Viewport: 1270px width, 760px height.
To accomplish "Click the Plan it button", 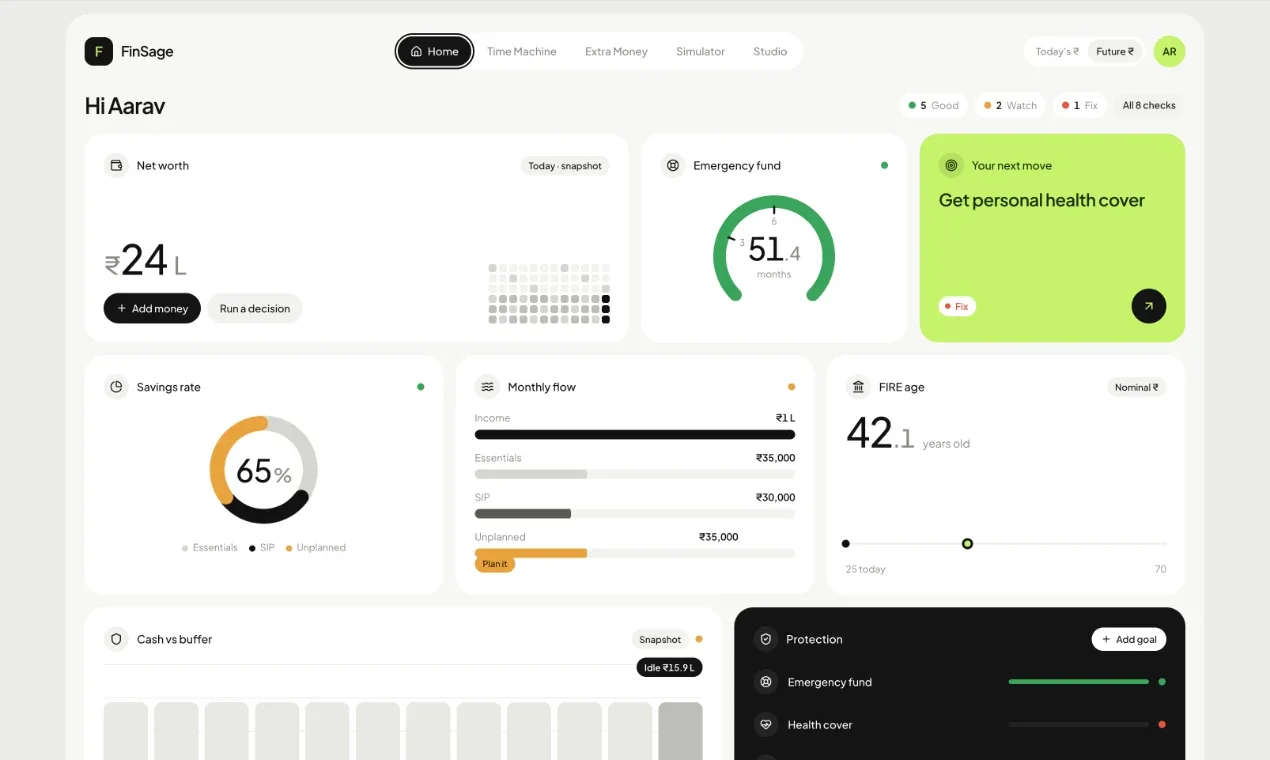I will [x=495, y=564].
